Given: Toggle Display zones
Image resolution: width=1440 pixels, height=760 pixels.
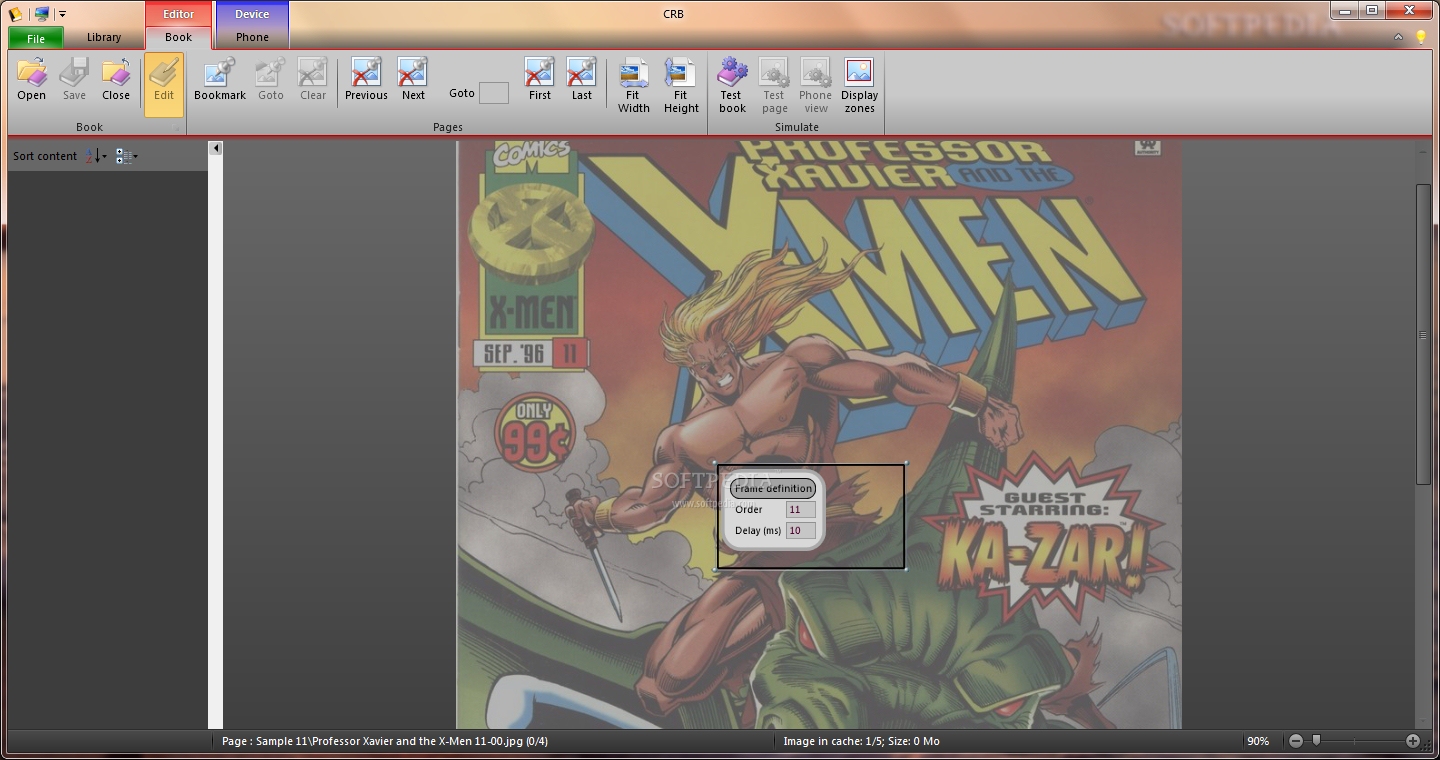Looking at the screenshot, I should [x=859, y=86].
